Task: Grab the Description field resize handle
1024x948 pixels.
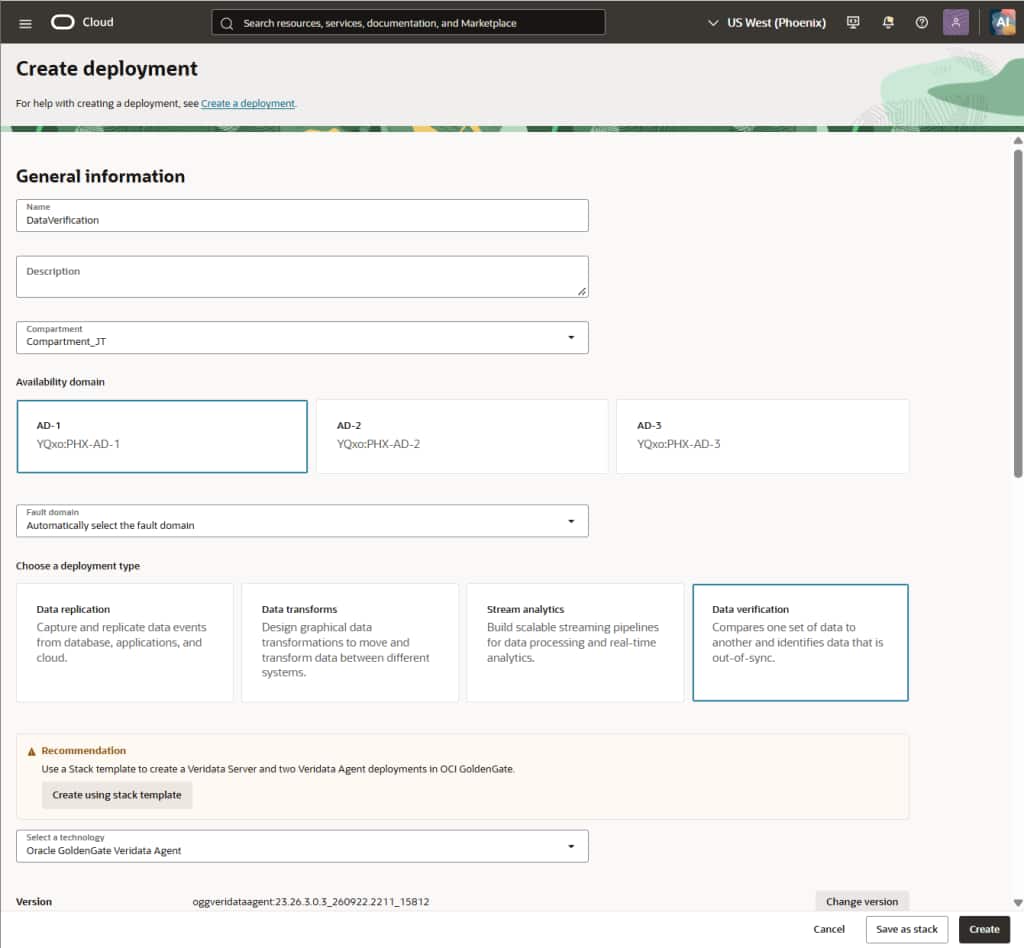Action: pos(581,291)
